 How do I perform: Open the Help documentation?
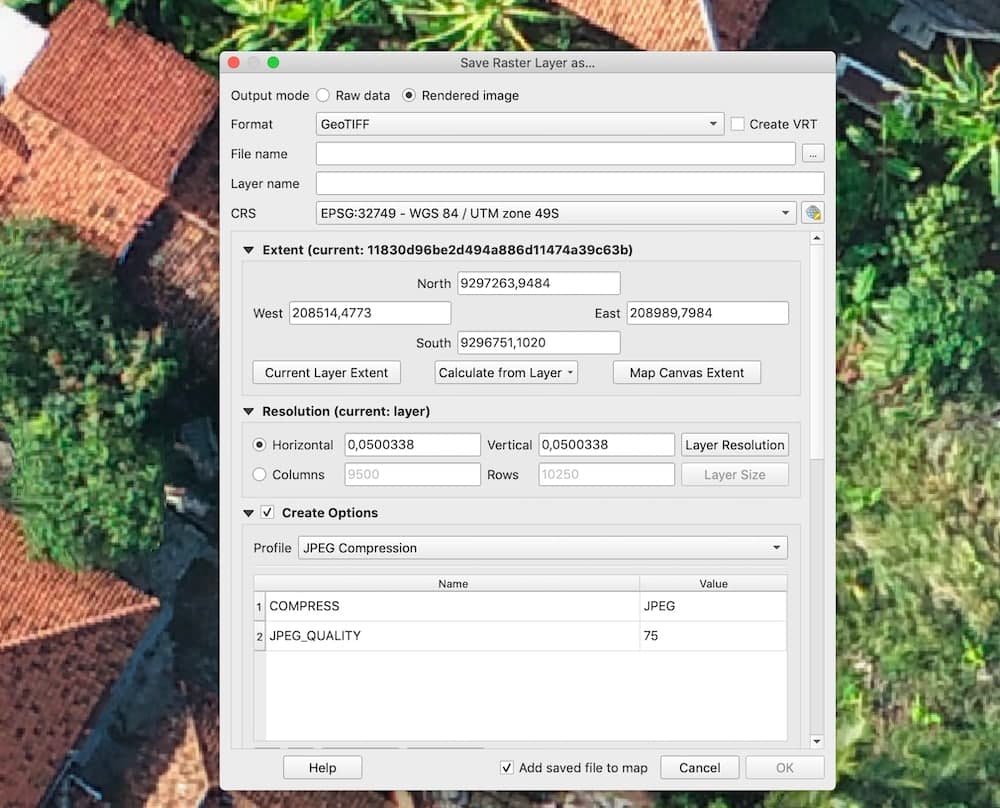coord(322,767)
